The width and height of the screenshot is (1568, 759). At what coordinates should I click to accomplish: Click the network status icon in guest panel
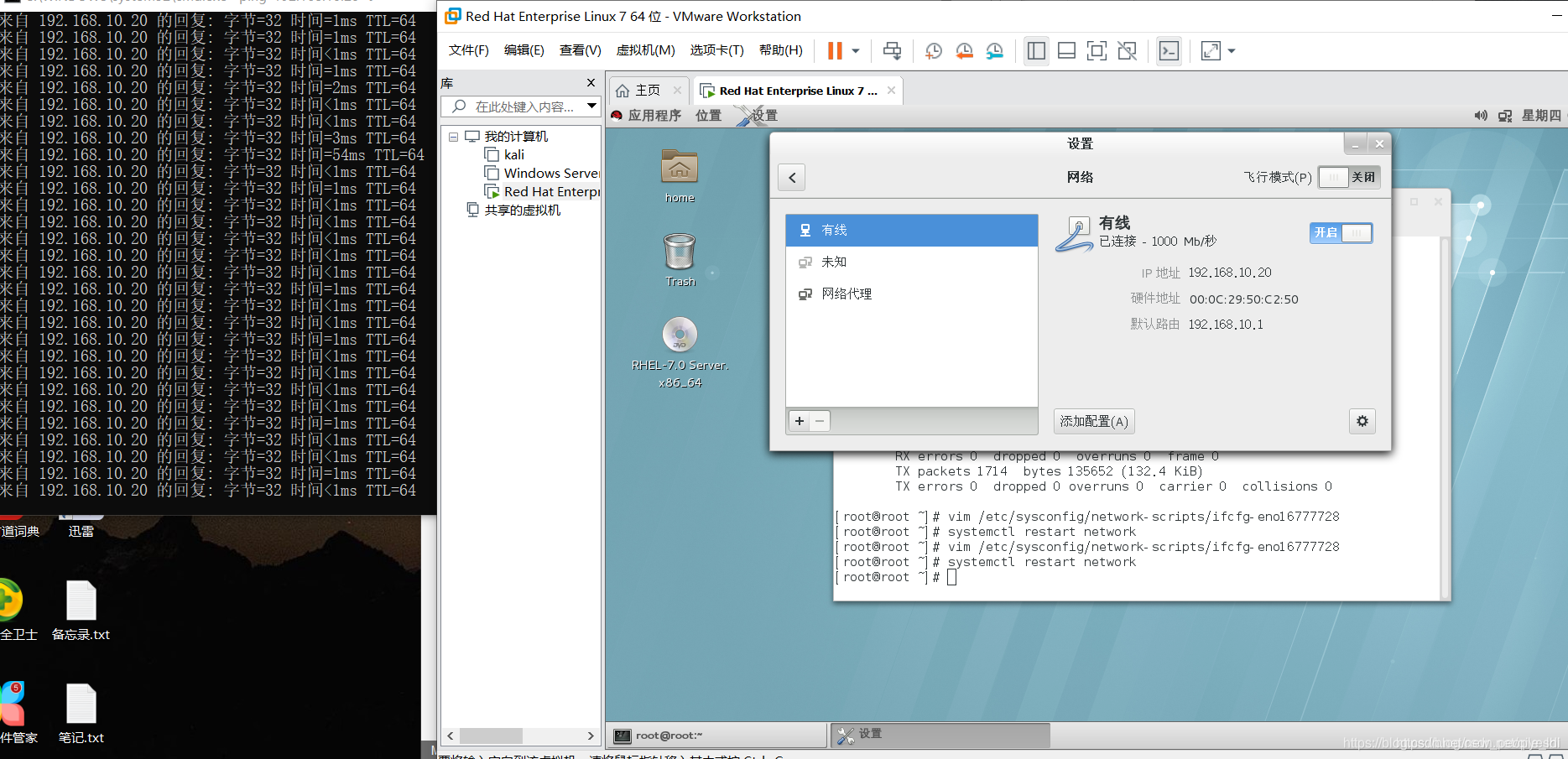tap(1505, 116)
